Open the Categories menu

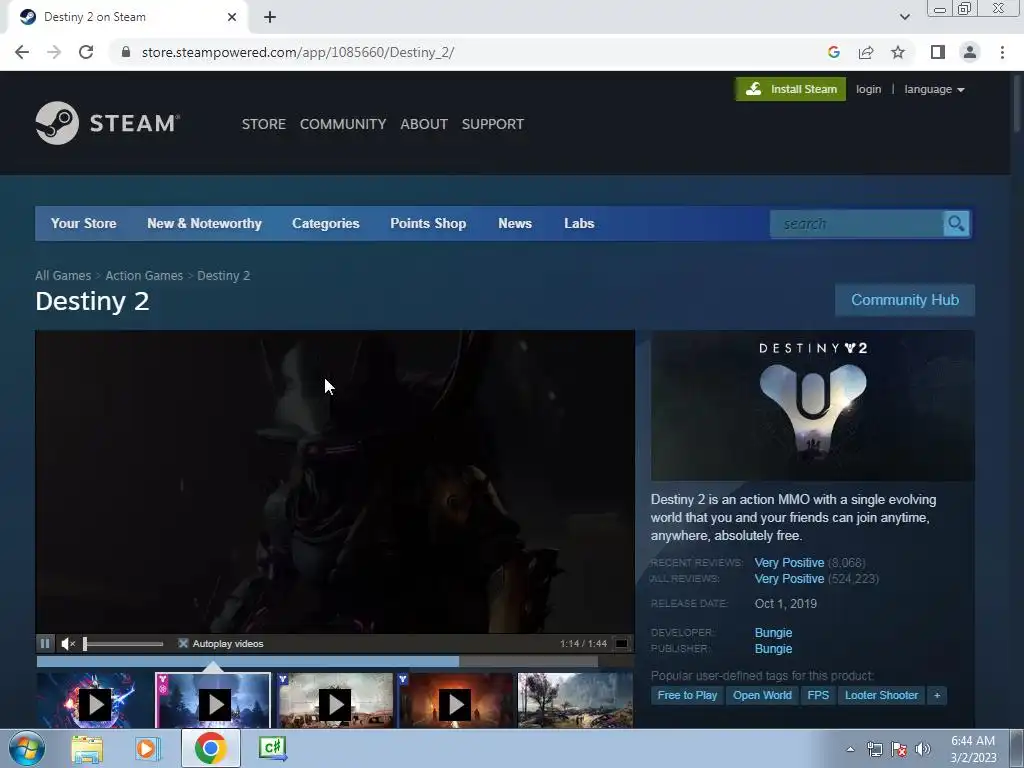(326, 223)
